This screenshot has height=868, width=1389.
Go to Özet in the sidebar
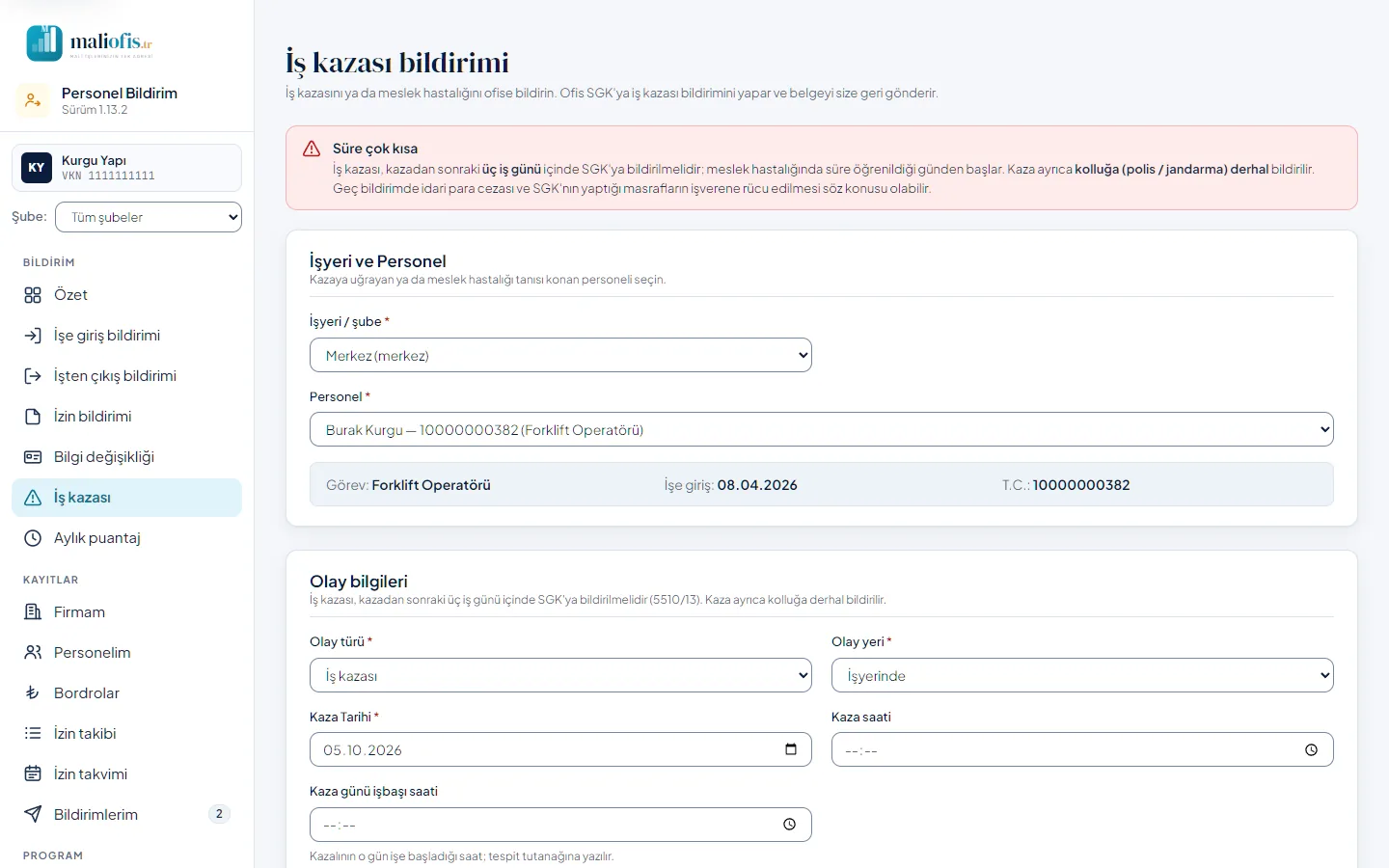126,295
